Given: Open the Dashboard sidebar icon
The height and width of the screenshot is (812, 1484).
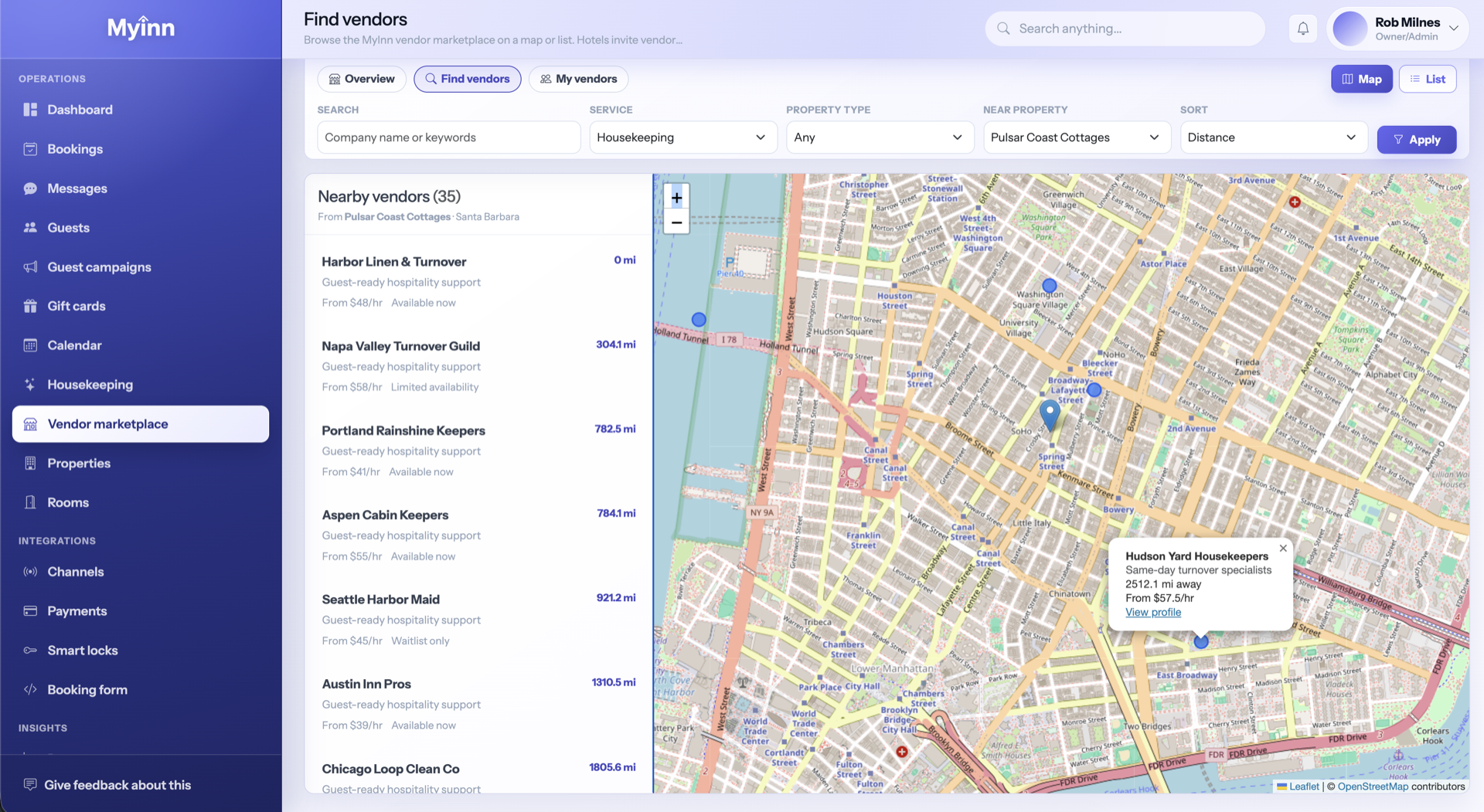Looking at the screenshot, I should tap(30, 110).
